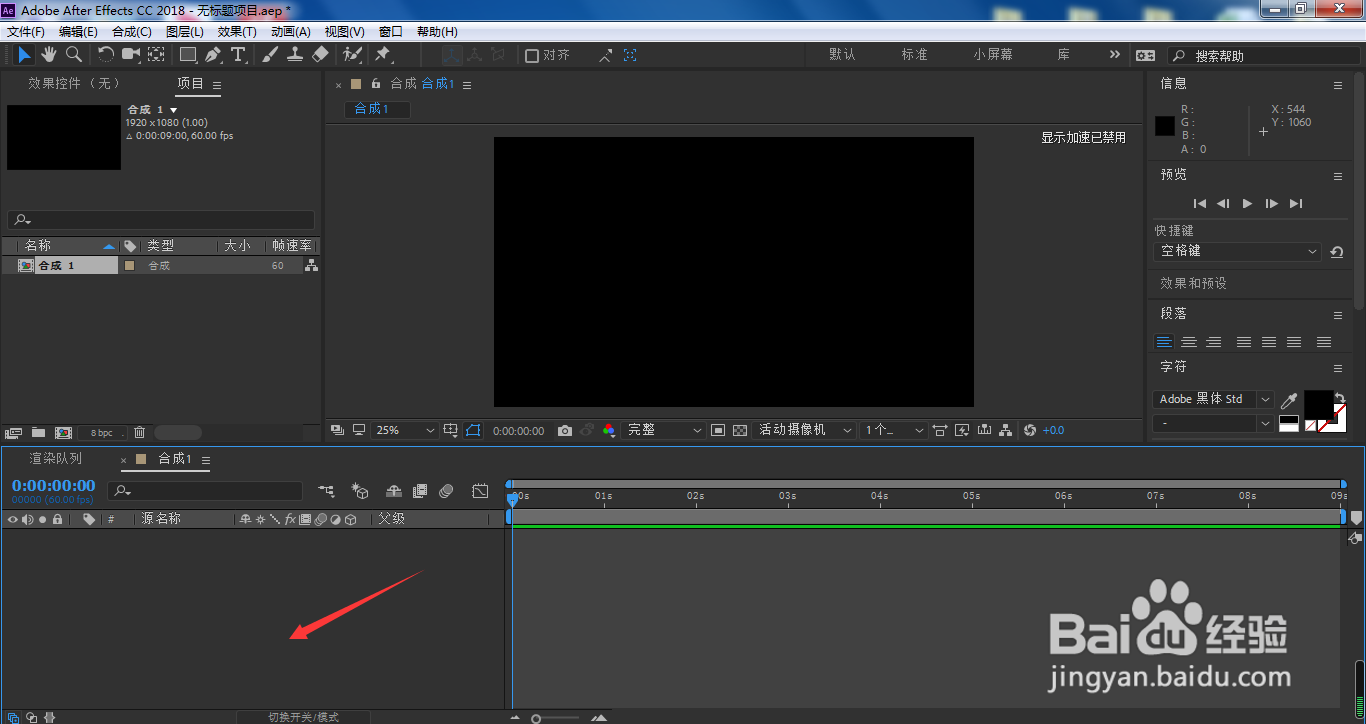The width and height of the screenshot is (1366, 724).
Task: Switch to the 渲染队列 tab
Action: point(56,459)
